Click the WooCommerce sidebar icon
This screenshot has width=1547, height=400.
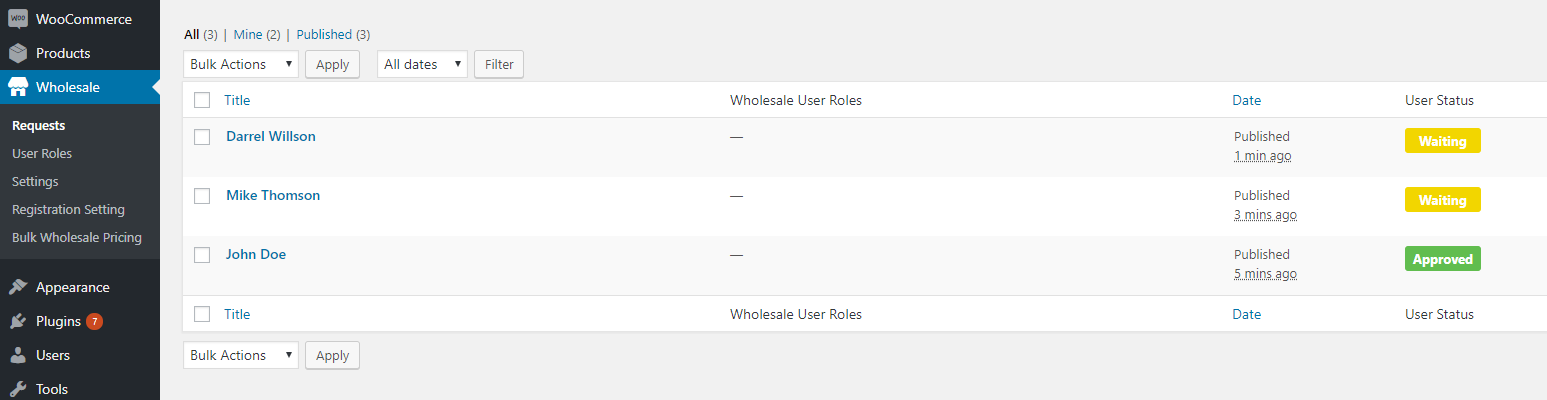click(18, 19)
